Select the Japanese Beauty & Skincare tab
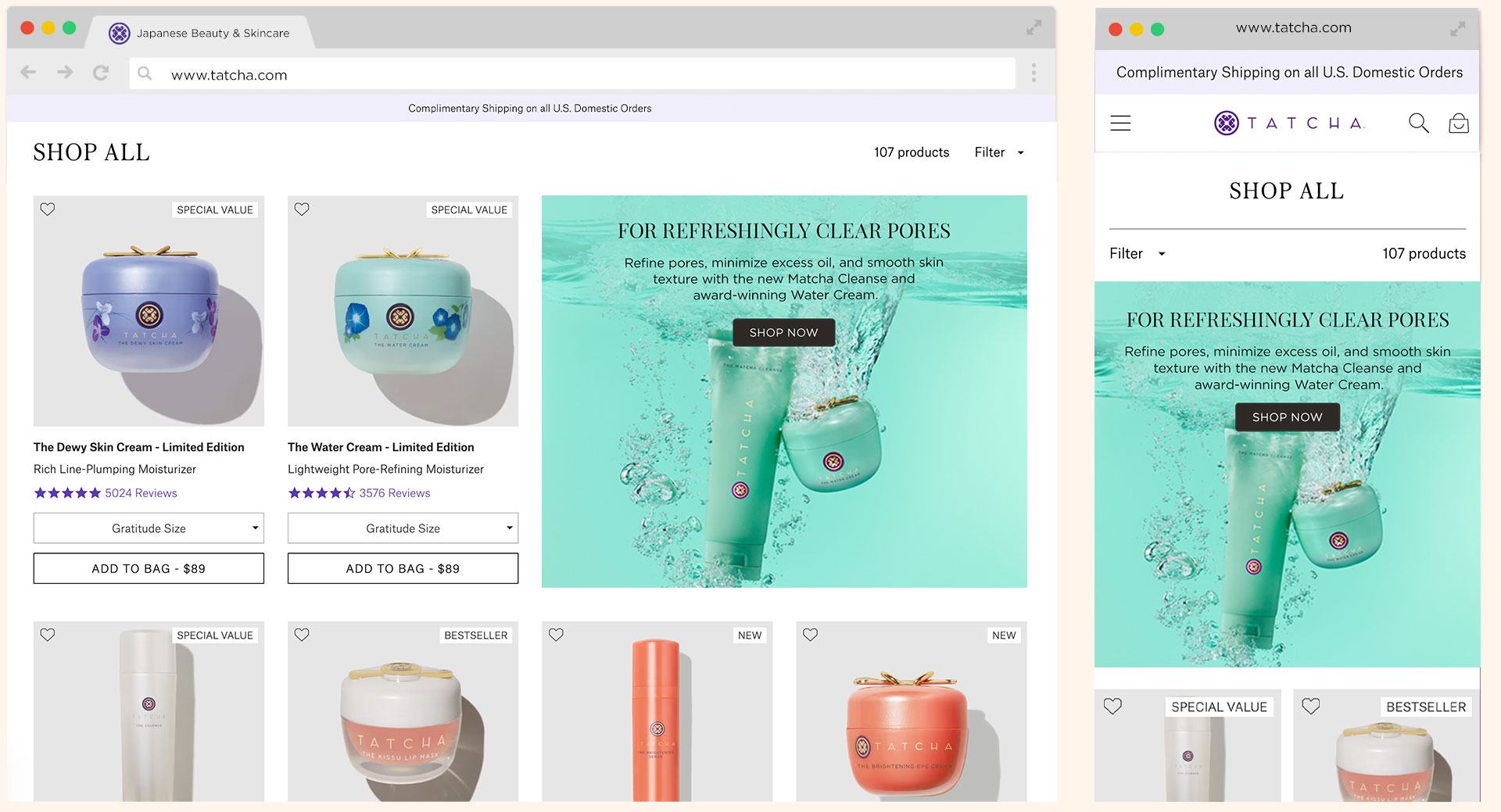This screenshot has height=812, width=1501. click(199, 33)
